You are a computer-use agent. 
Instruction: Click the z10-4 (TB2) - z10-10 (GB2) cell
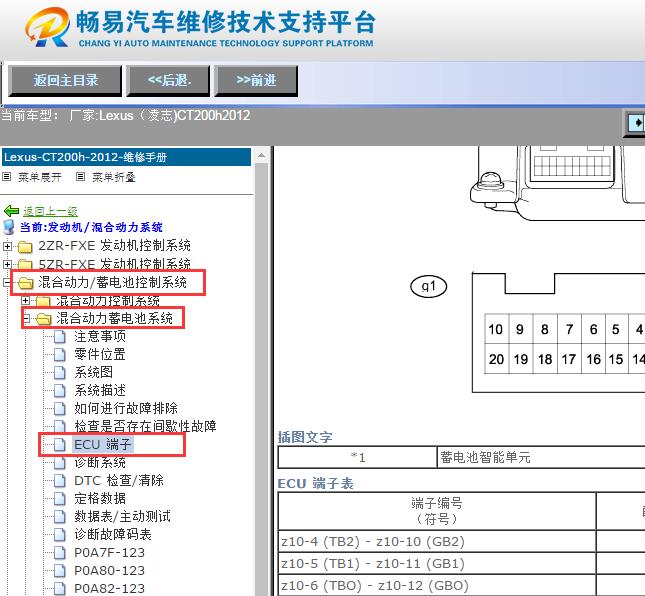[437, 541]
